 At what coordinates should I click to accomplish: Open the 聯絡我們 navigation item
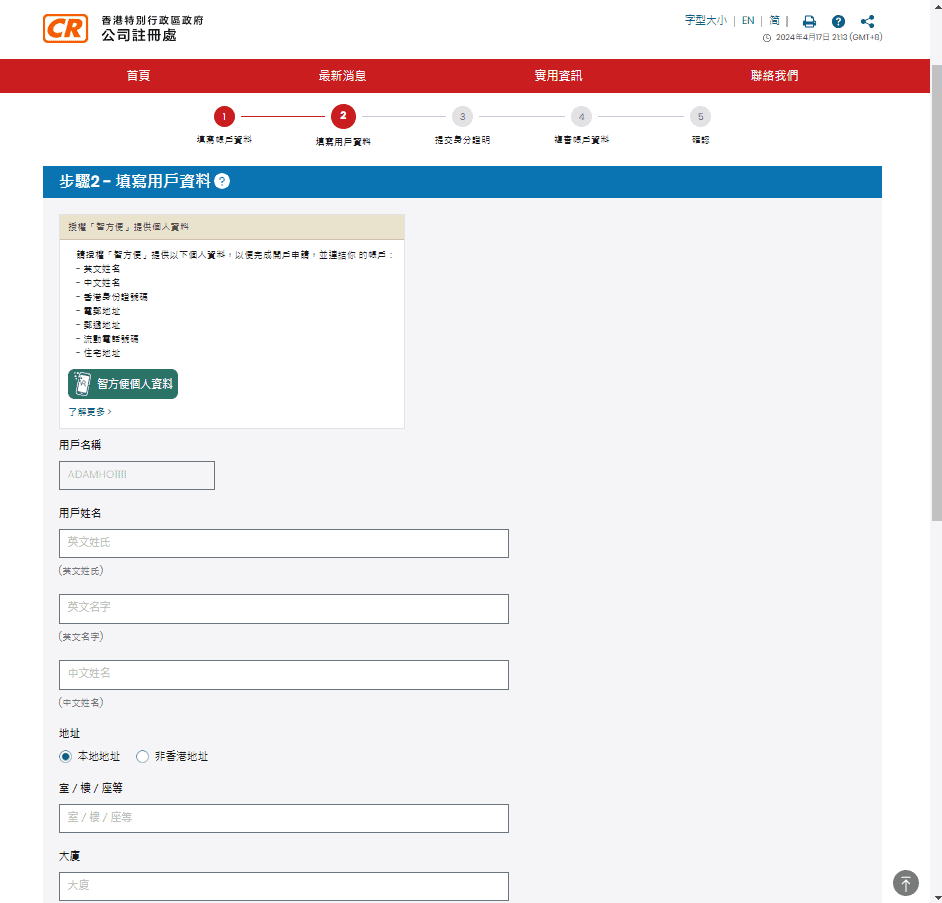(x=774, y=75)
